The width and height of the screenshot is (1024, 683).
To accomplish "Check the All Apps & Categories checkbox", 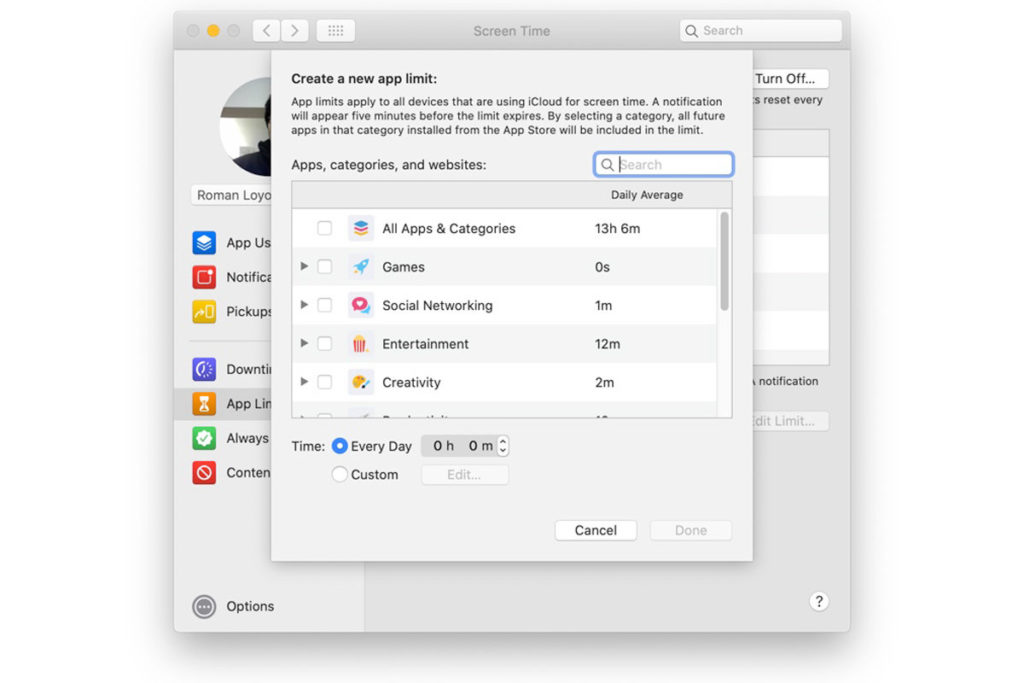I will [x=325, y=229].
